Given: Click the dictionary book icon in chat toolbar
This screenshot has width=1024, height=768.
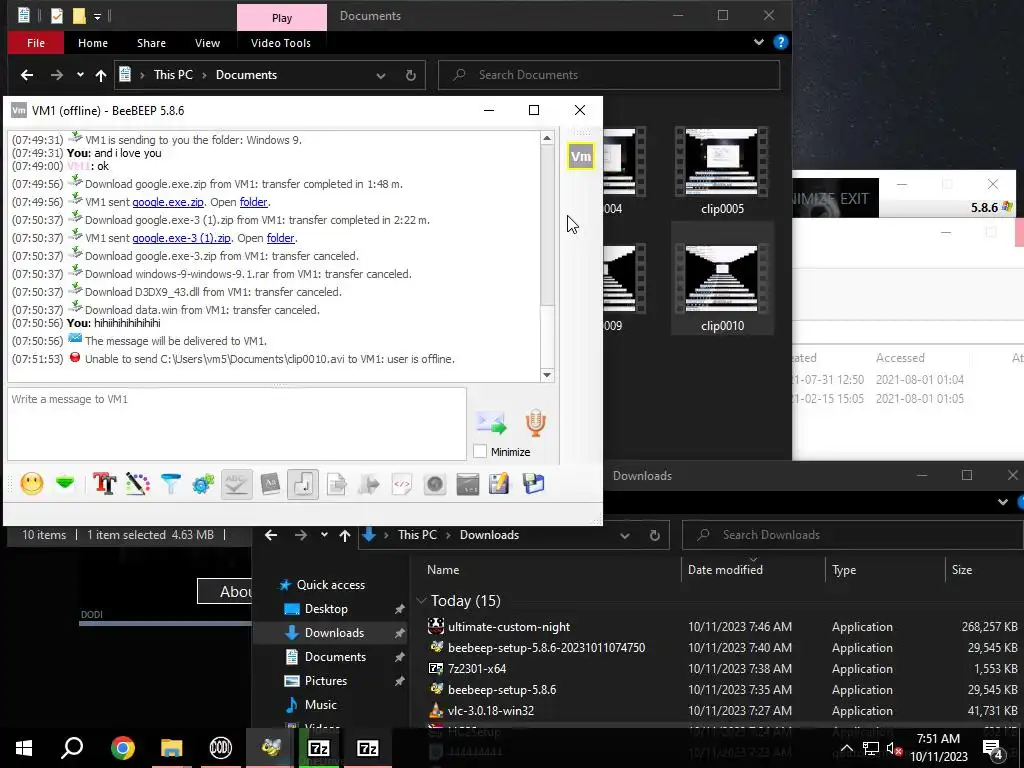Looking at the screenshot, I should pyautogui.click(x=270, y=484).
